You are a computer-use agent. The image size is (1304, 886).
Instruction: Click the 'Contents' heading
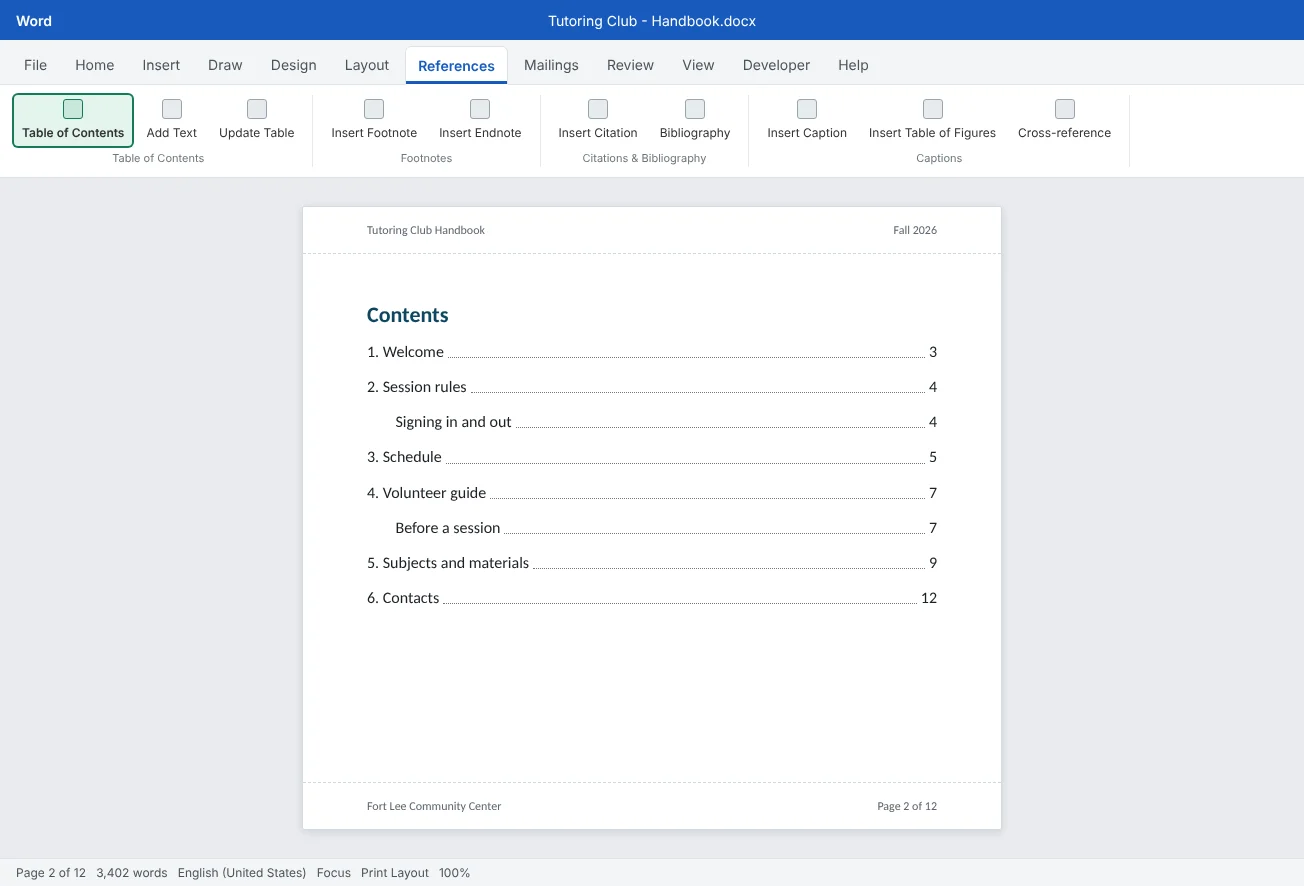point(408,315)
